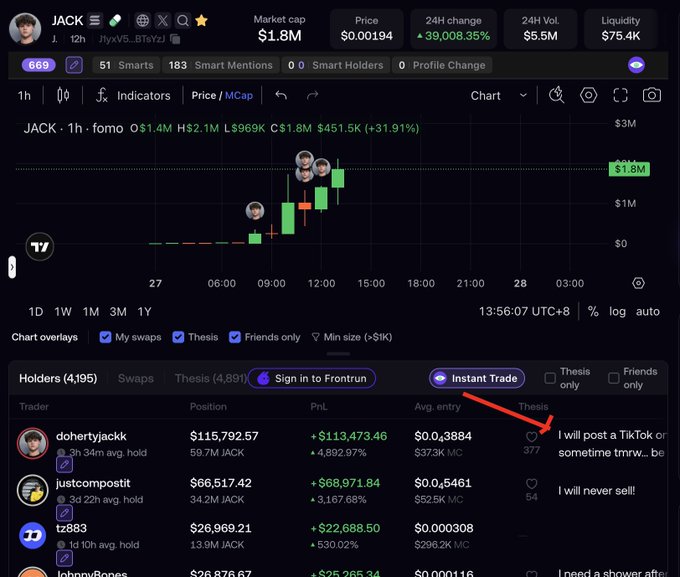Open the JACK token list menu icon

point(95,20)
